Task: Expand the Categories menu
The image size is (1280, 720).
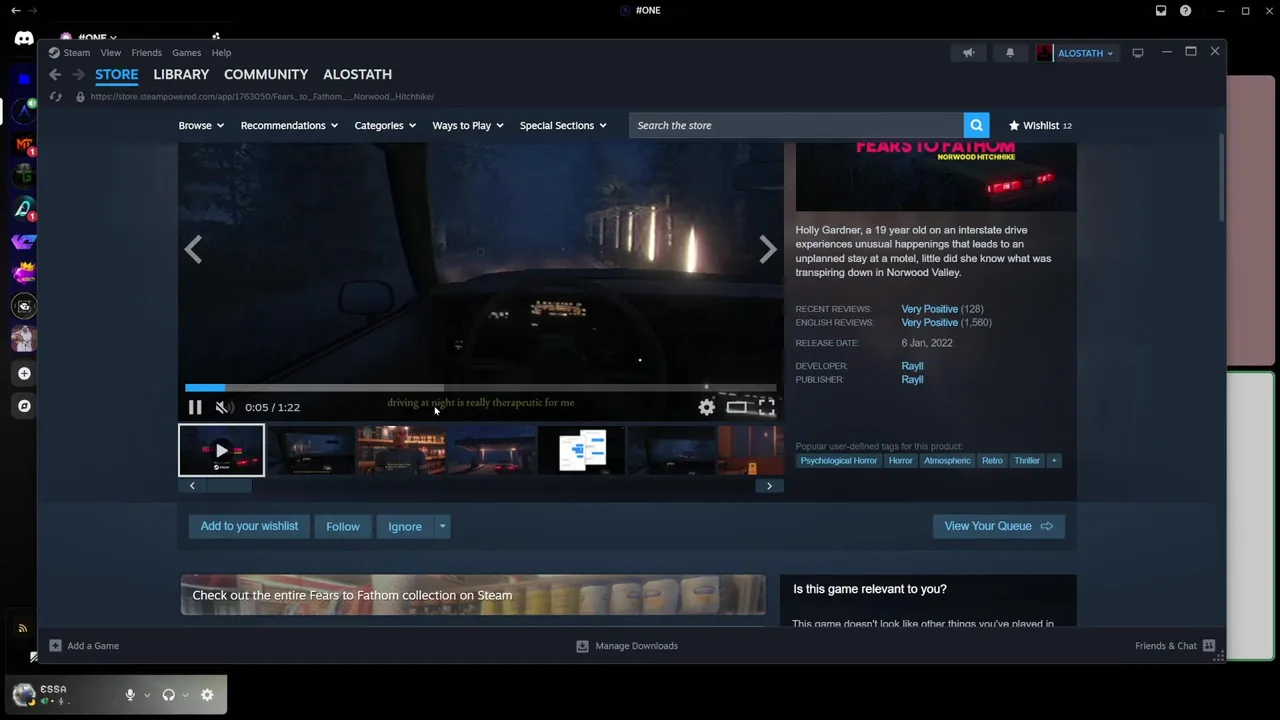Action: tap(386, 125)
